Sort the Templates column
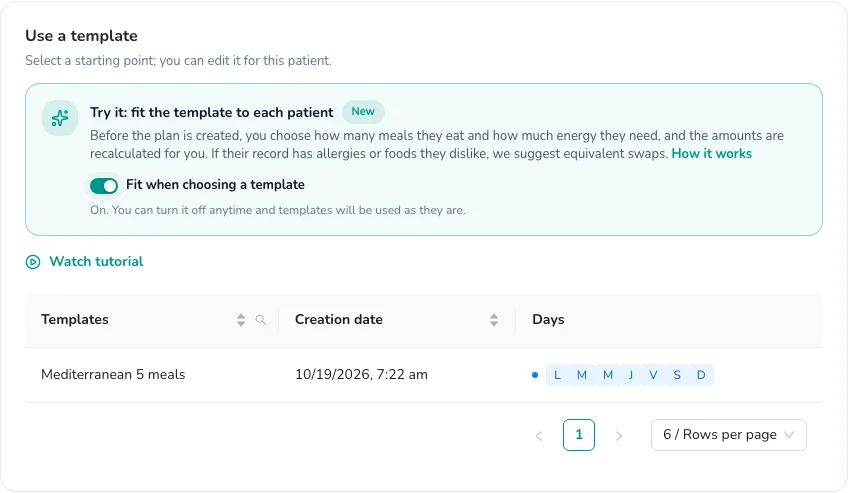 pos(241,320)
